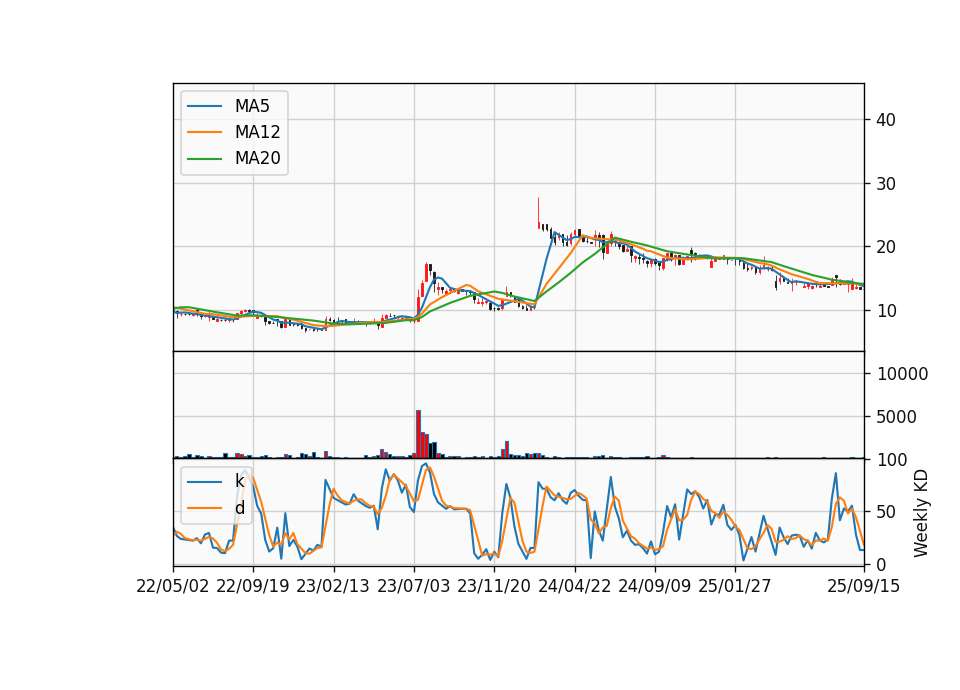Click the blue k legend line sample
This screenshot has width=960, height=690.
204,481
